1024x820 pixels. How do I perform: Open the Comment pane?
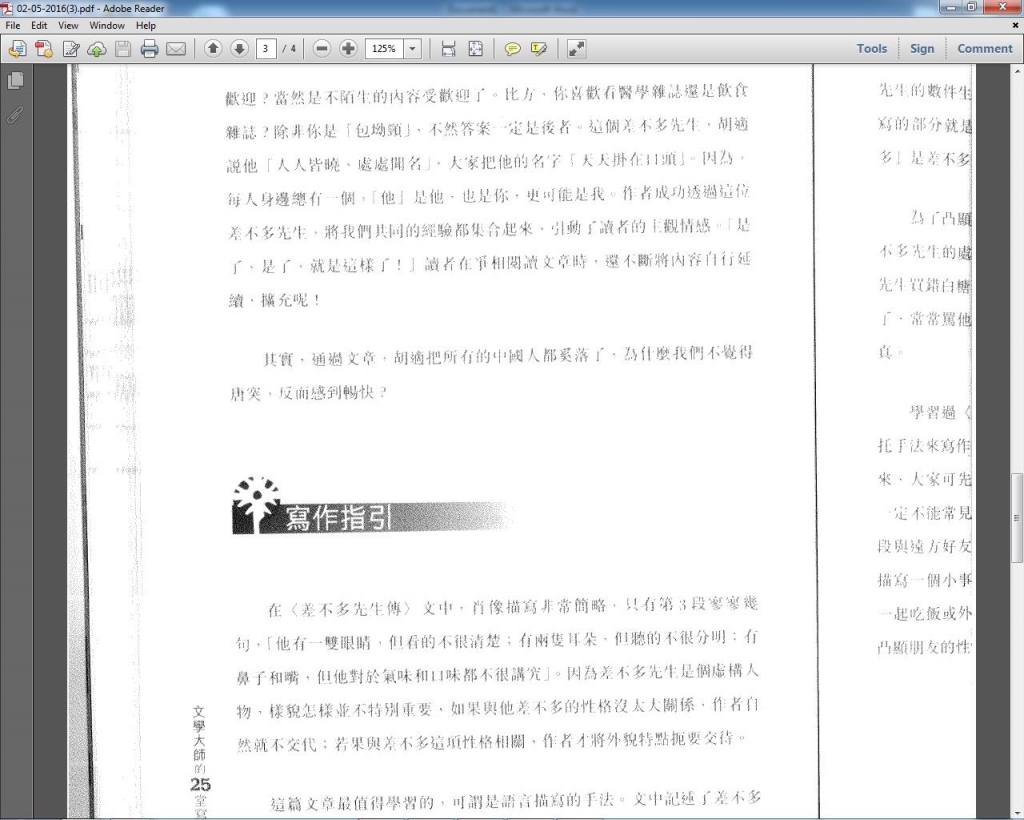pos(985,48)
